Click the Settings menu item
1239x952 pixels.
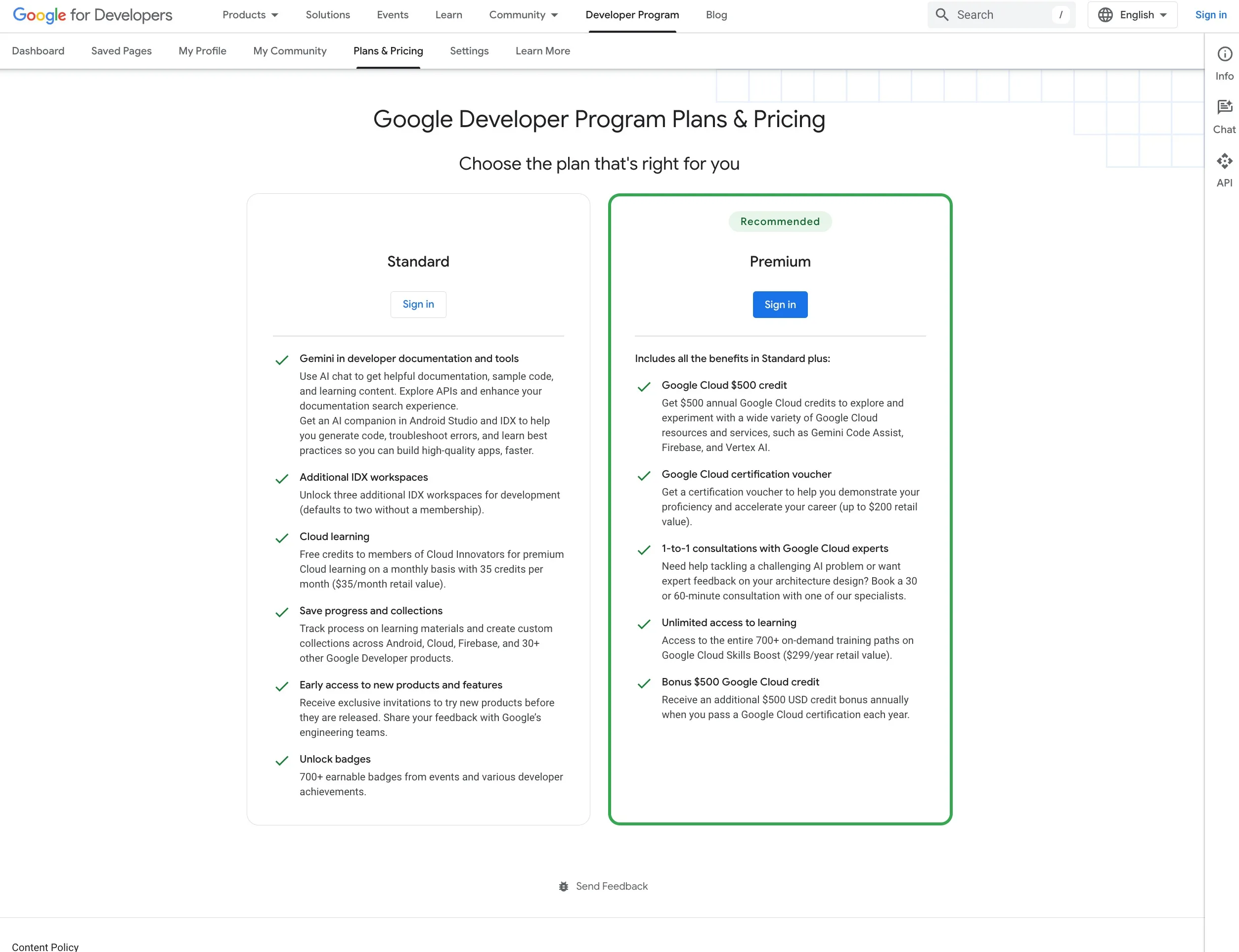(469, 51)
